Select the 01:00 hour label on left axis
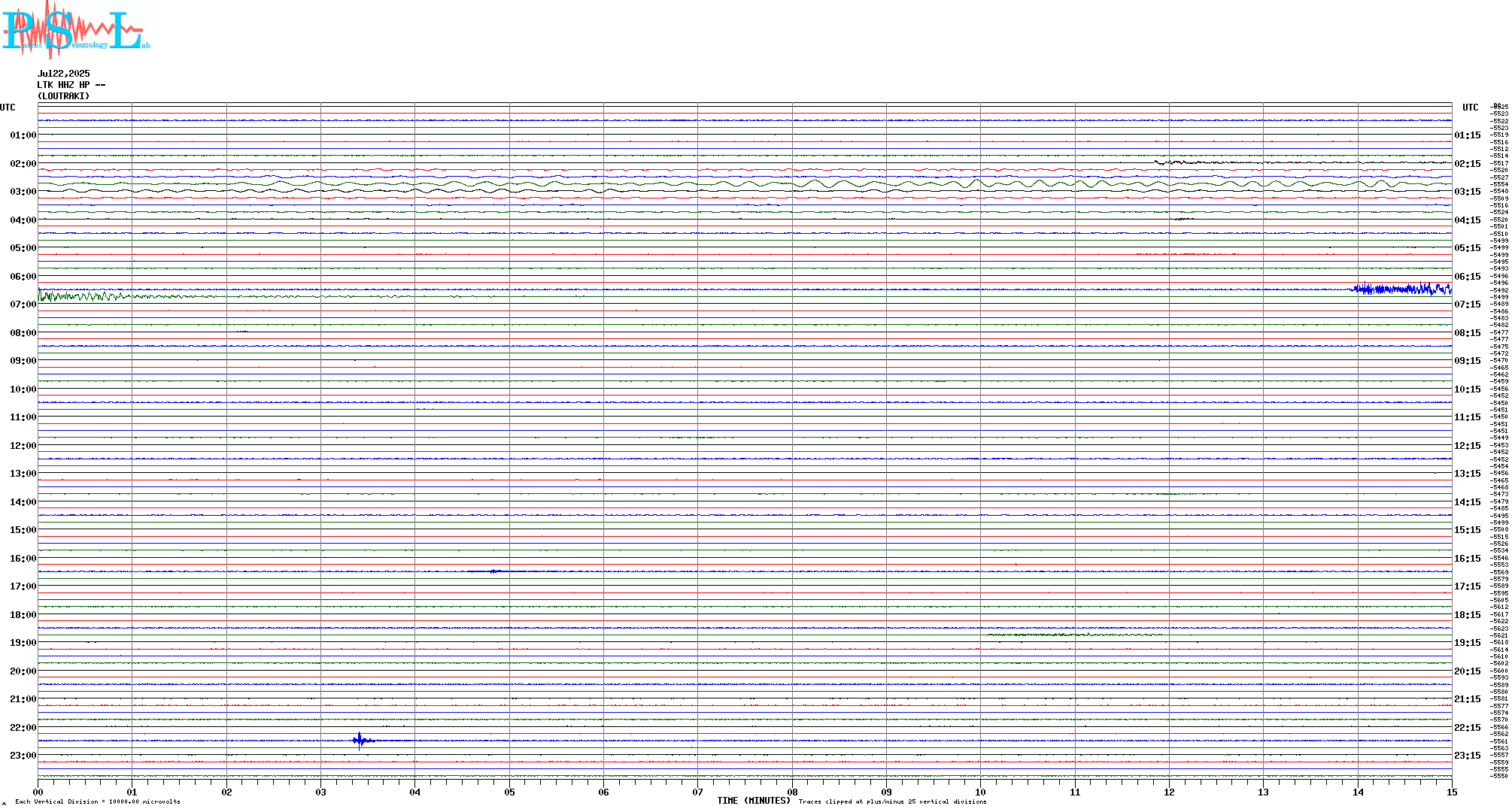Image resolution: width=1512 pixels, height=812 pixels. (23, 135)
